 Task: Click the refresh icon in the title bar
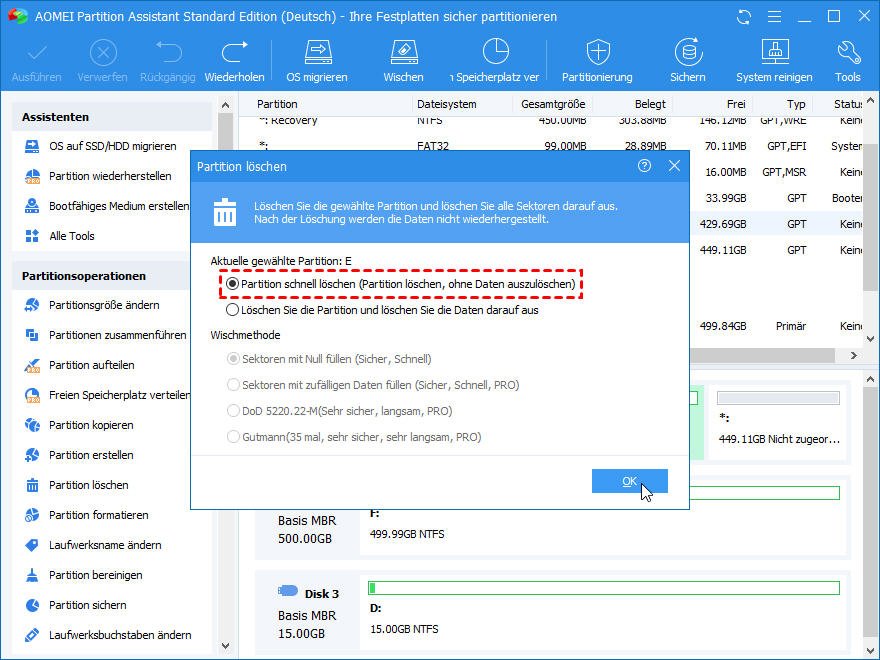[x=744, y=17]
